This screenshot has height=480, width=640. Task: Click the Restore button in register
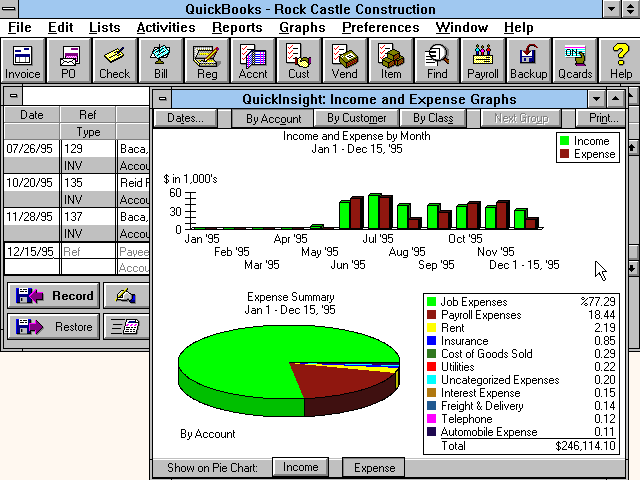[53, 327]
